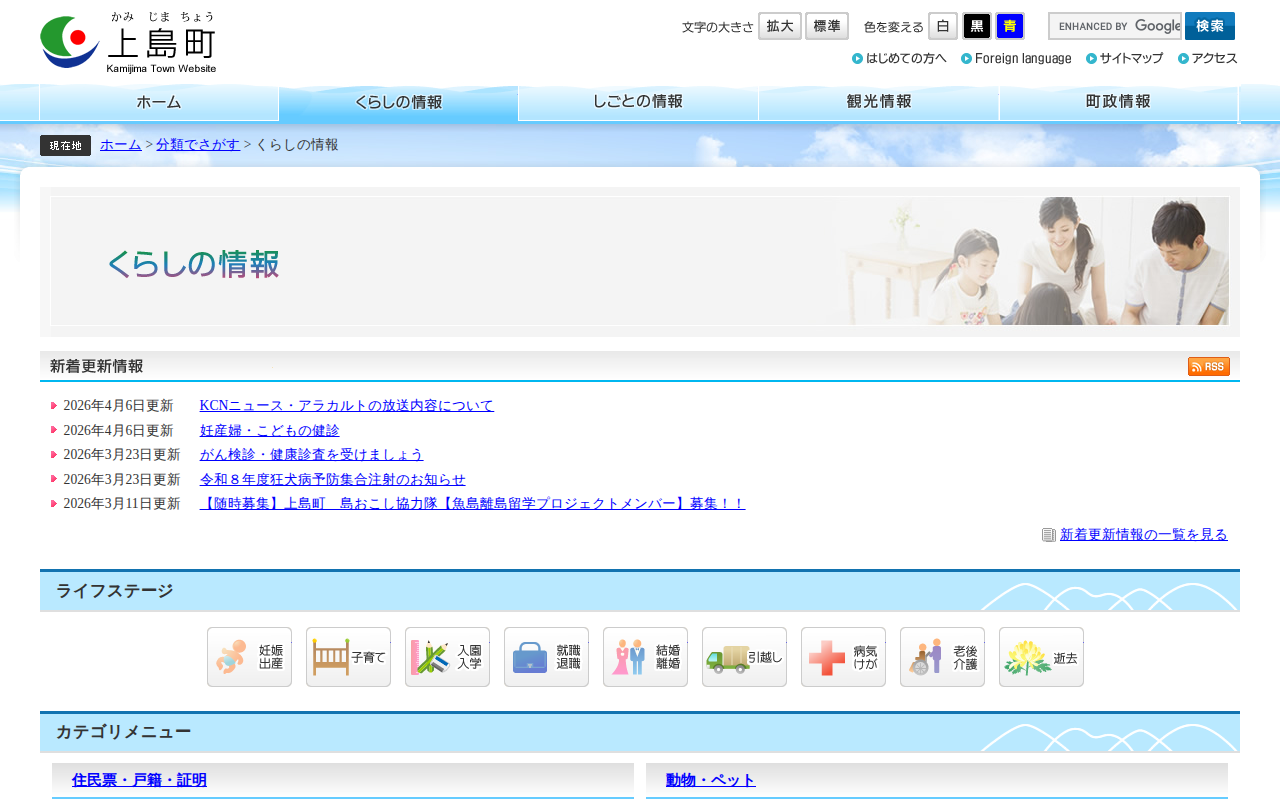
Task: Open 住民票・戸籍・証明 category
Action: (140, 780)
